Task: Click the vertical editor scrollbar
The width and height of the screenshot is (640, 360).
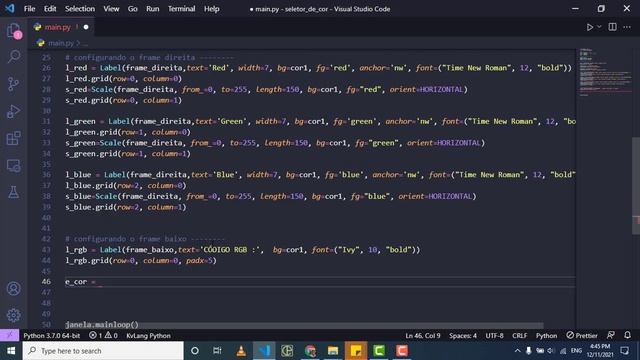Action: coord(636,186)
